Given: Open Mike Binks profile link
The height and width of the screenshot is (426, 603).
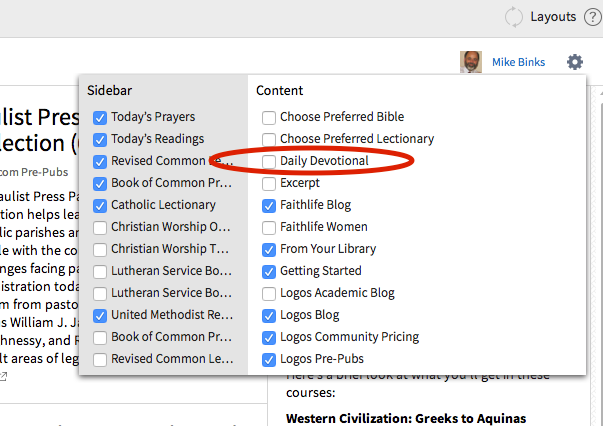Looking at the screenshot, I should coord(518,62).
